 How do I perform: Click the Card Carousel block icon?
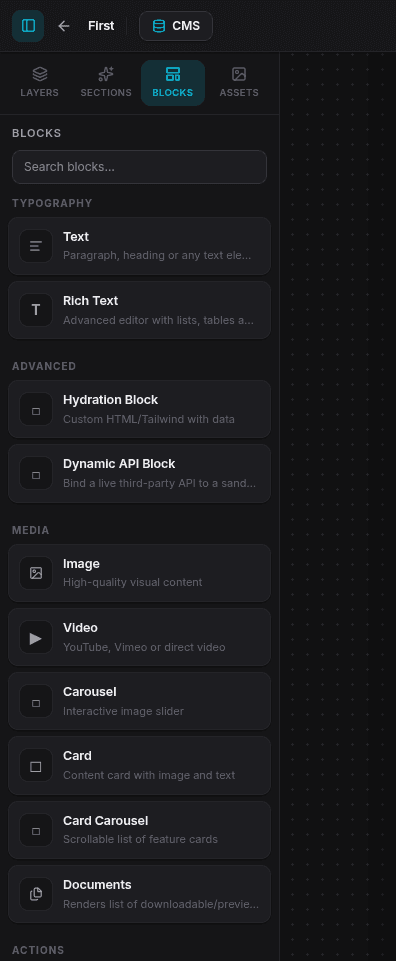(36, 830)
